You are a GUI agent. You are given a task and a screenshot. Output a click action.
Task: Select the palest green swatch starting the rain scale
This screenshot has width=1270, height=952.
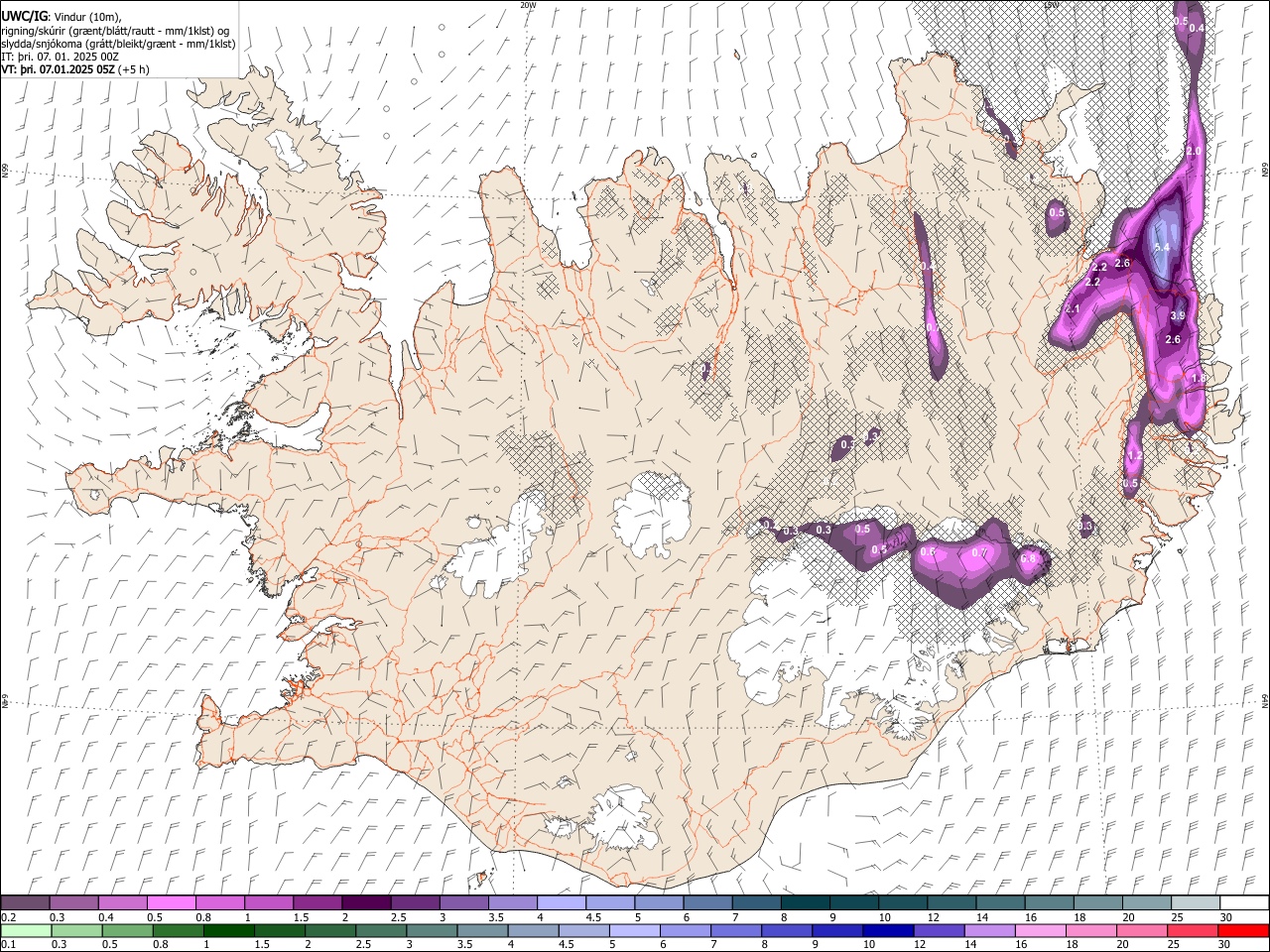tap(26, 931)
